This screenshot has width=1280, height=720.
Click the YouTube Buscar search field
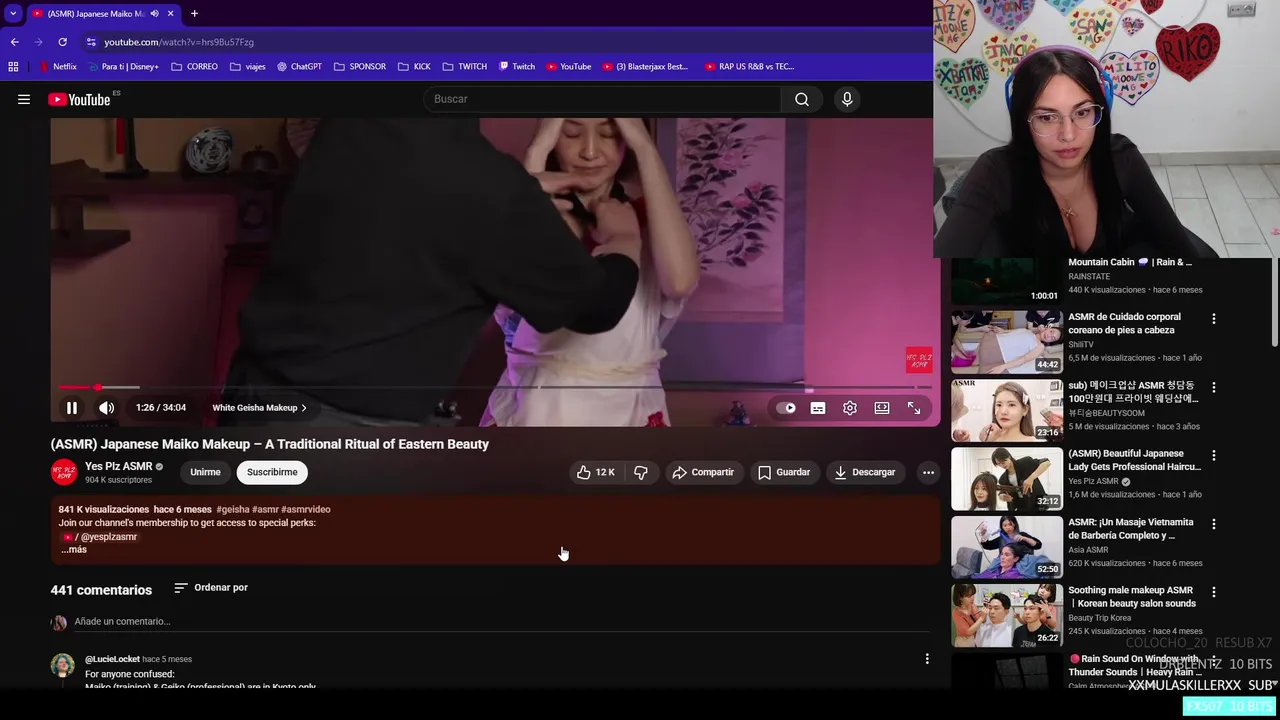click(x=603, y=99)
